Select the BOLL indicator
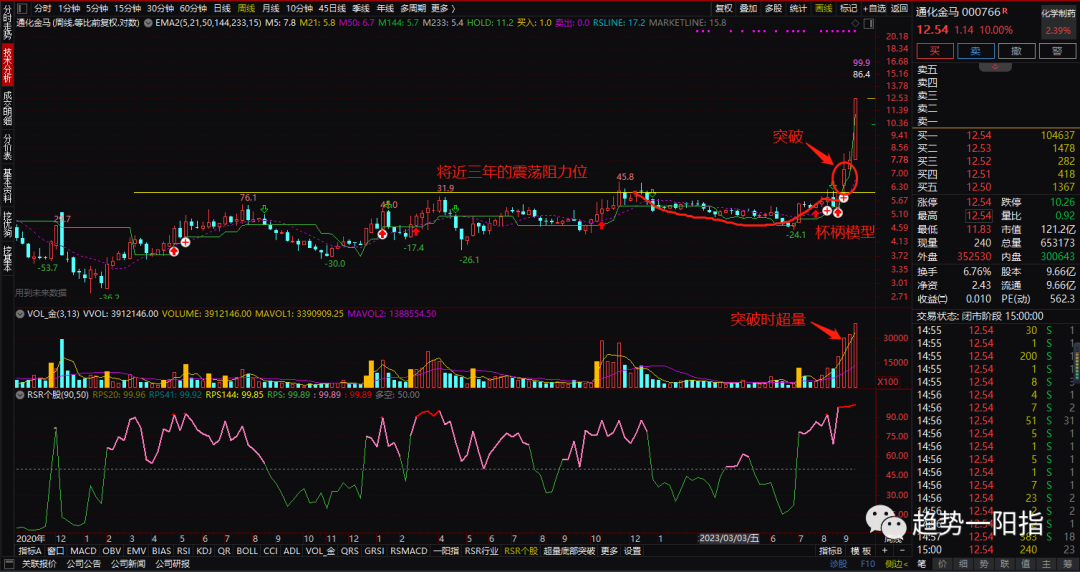 (x=247, y=551)
